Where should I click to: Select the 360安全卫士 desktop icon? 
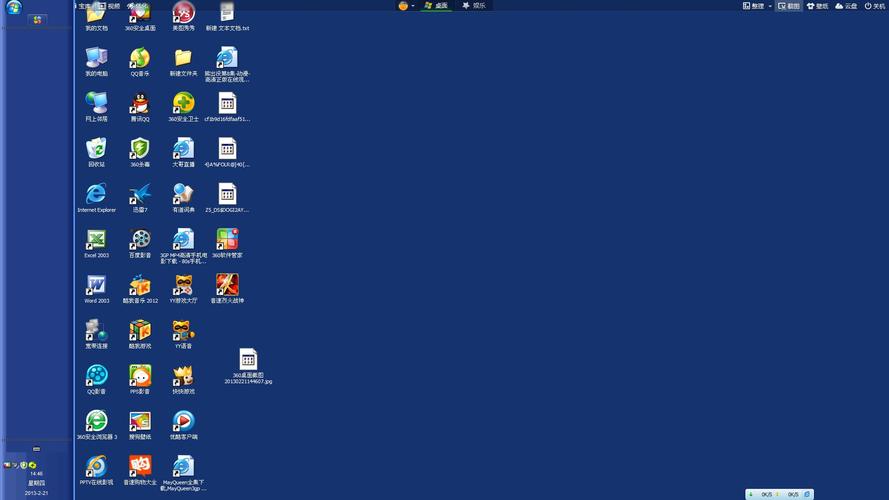click(x=183, y=103)
